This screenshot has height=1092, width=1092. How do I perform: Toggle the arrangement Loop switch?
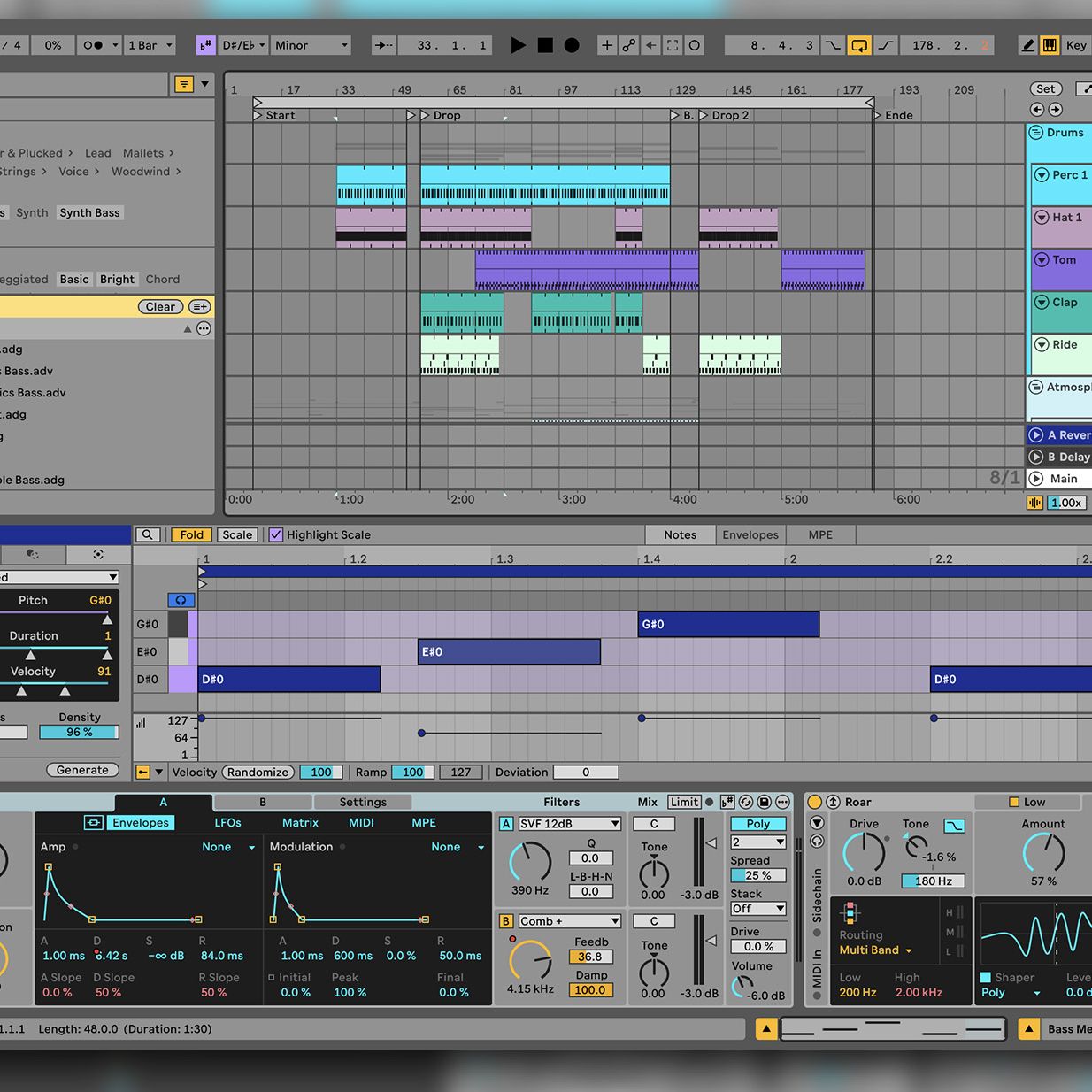pyautogui.click(x=858, y=45)
